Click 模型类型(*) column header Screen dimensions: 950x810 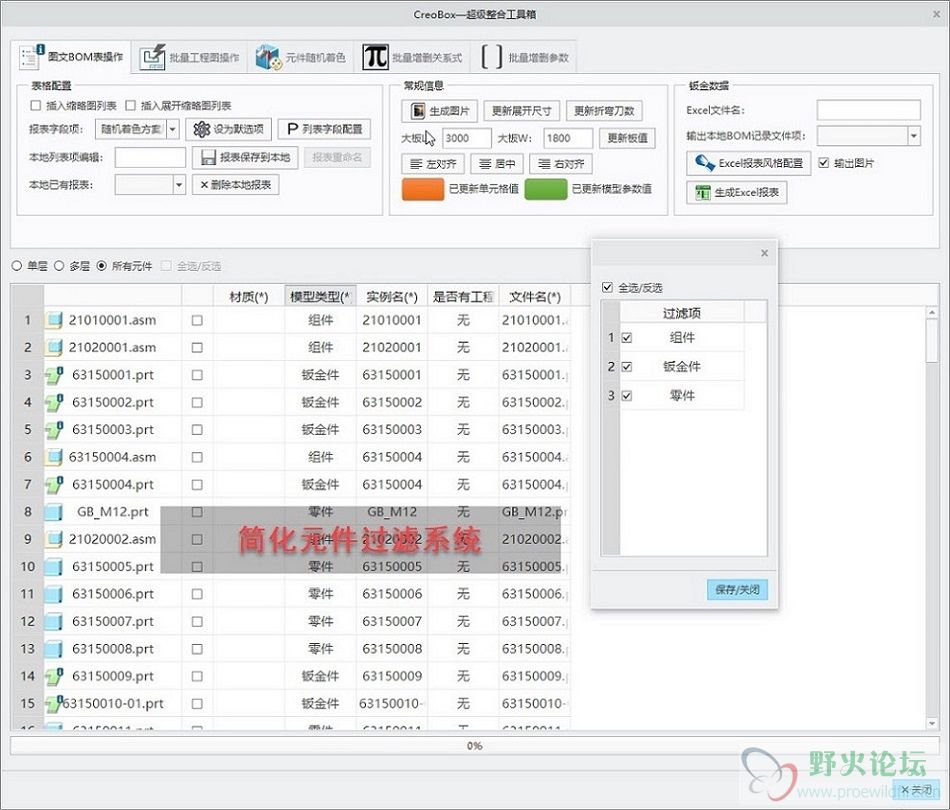pos(321,296)
